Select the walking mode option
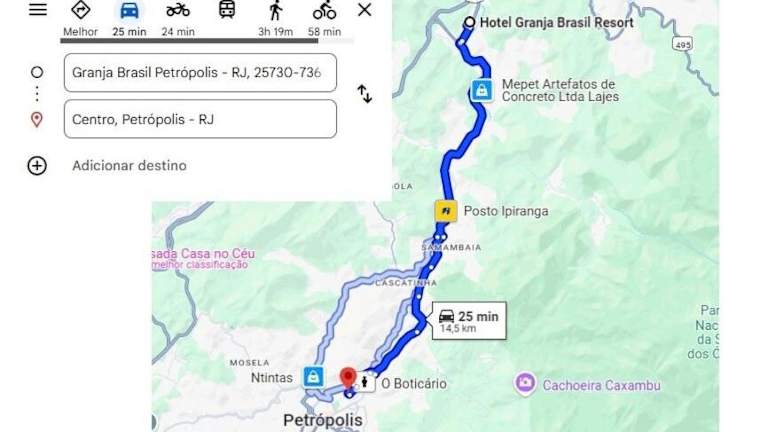 coord(276,19)
